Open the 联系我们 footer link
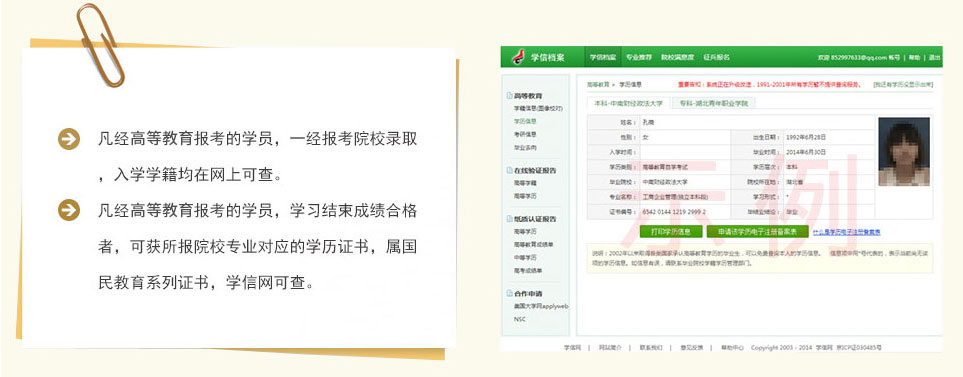Viewport: 963px width, 377px height. [x=650, y=348]
